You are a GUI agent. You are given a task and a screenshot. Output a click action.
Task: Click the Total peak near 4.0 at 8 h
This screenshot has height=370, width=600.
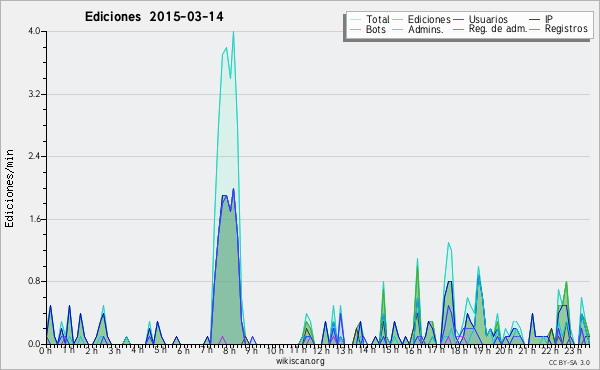pos(233,32)
